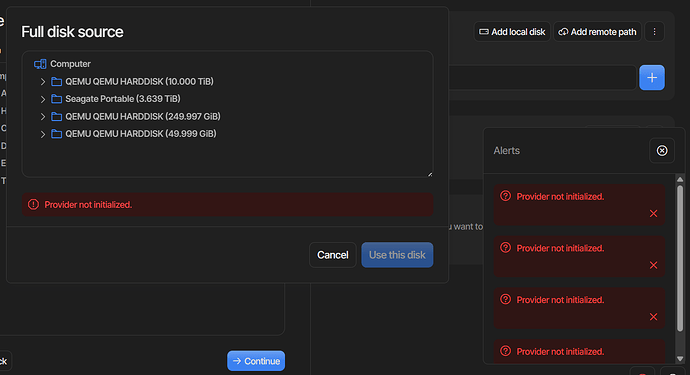The height and width of the screenshot is (375, 690).
Task: Click folder icon of 49.999 GiB disk
Action: point(56,133)
